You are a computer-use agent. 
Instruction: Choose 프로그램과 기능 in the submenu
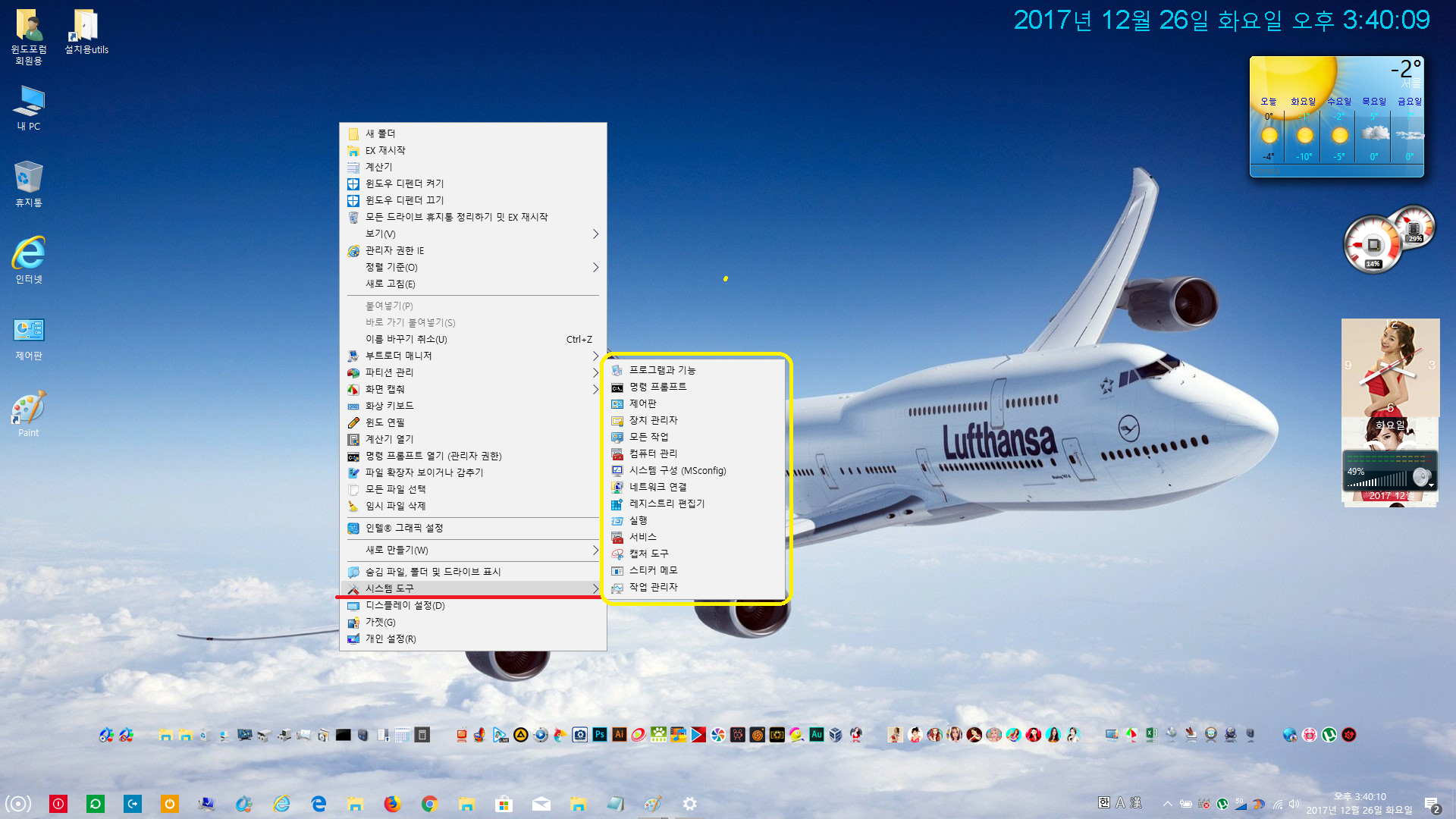[x=697, y=370]
